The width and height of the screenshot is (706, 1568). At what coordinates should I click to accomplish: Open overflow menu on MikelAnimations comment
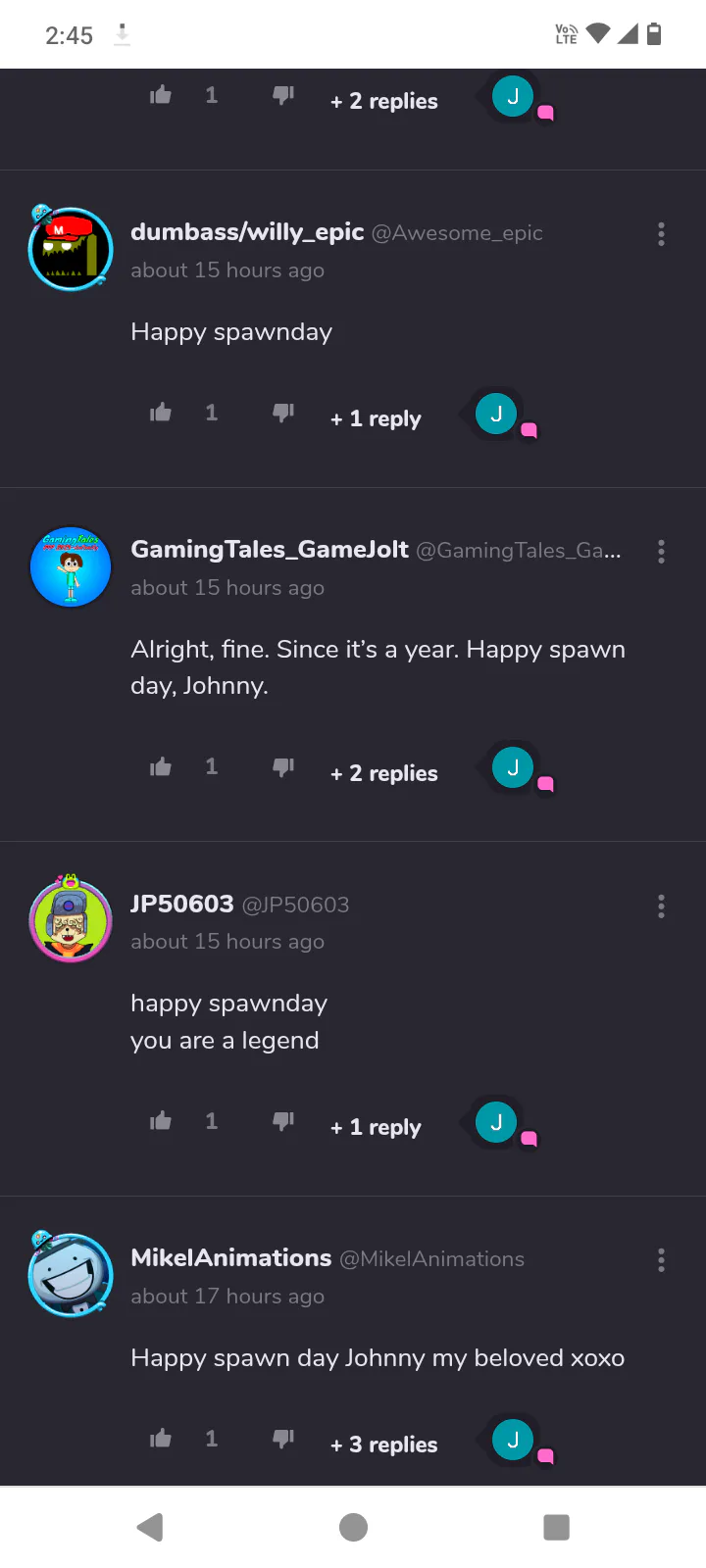point(661,1260)
